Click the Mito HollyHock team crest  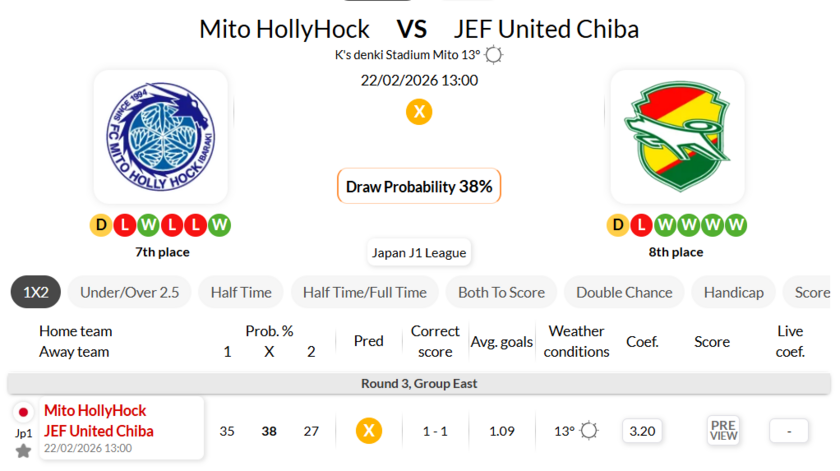click(x=161, y=137)
